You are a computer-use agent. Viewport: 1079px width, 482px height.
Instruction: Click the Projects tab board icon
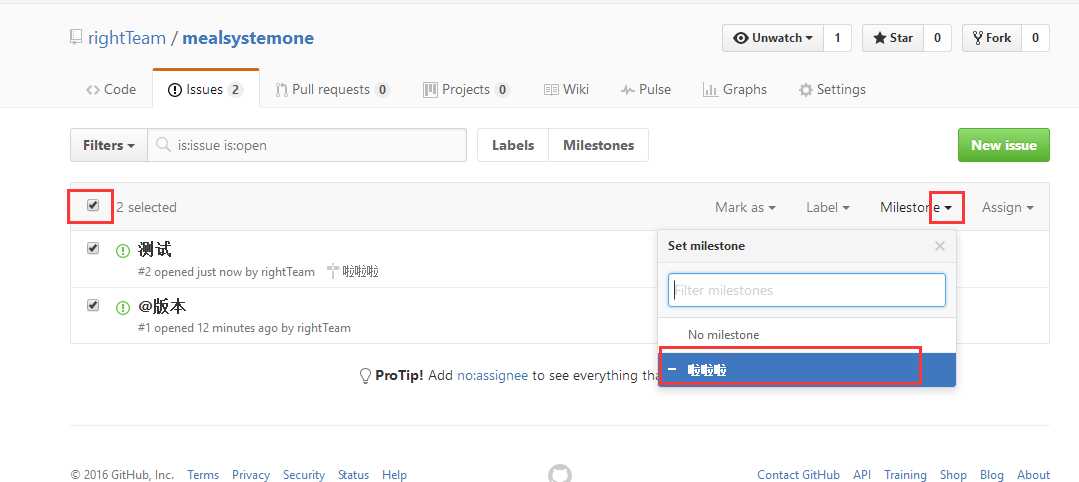(430, 90)
